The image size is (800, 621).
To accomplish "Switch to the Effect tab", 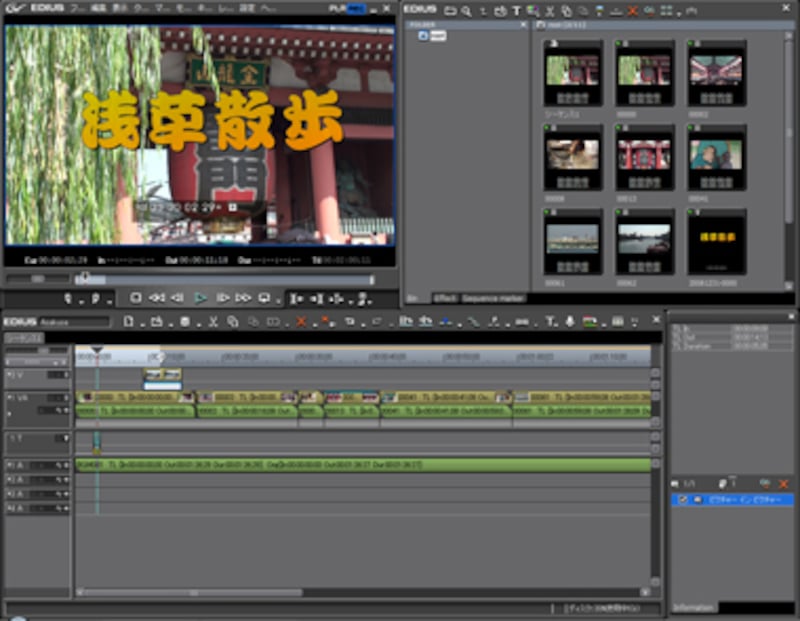I will point(444,298).
